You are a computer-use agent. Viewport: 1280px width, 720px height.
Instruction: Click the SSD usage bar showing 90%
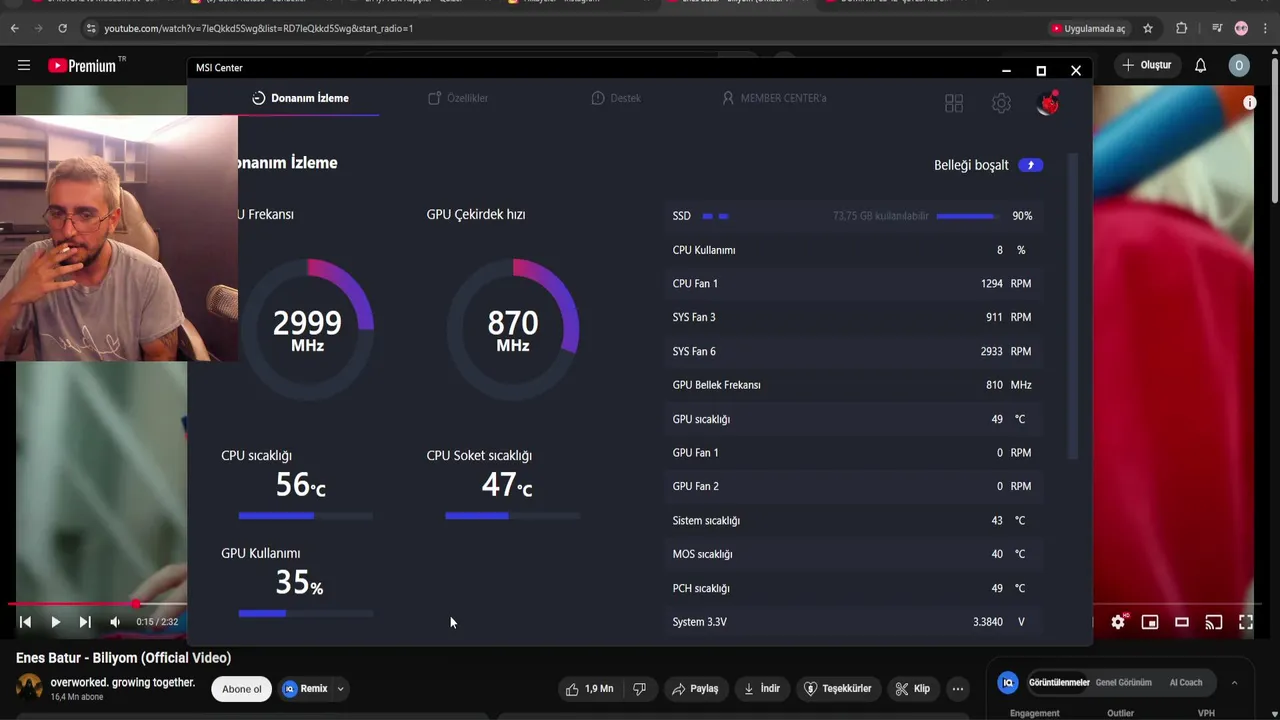click(966, 216)
